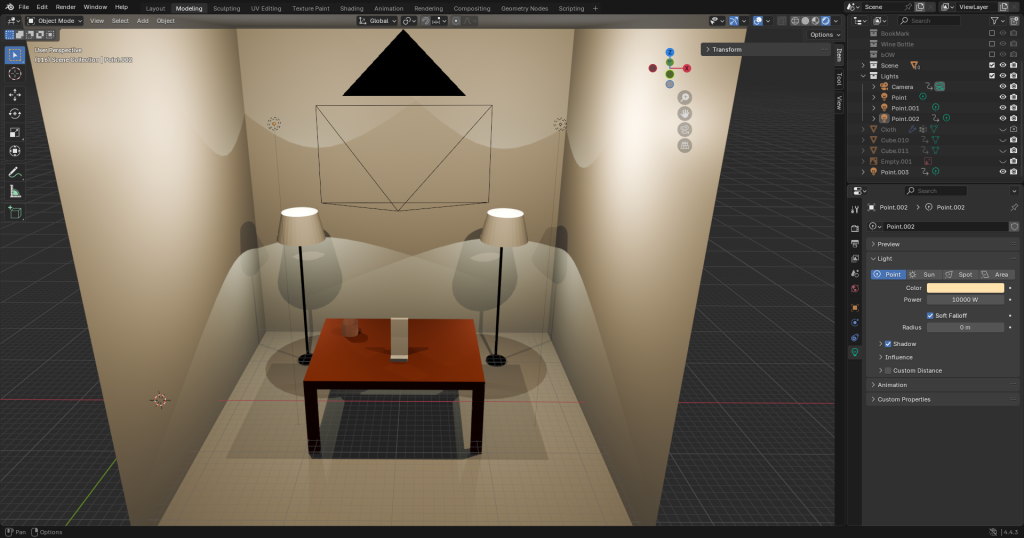Activate the Rotate tool

pos(15,114)
